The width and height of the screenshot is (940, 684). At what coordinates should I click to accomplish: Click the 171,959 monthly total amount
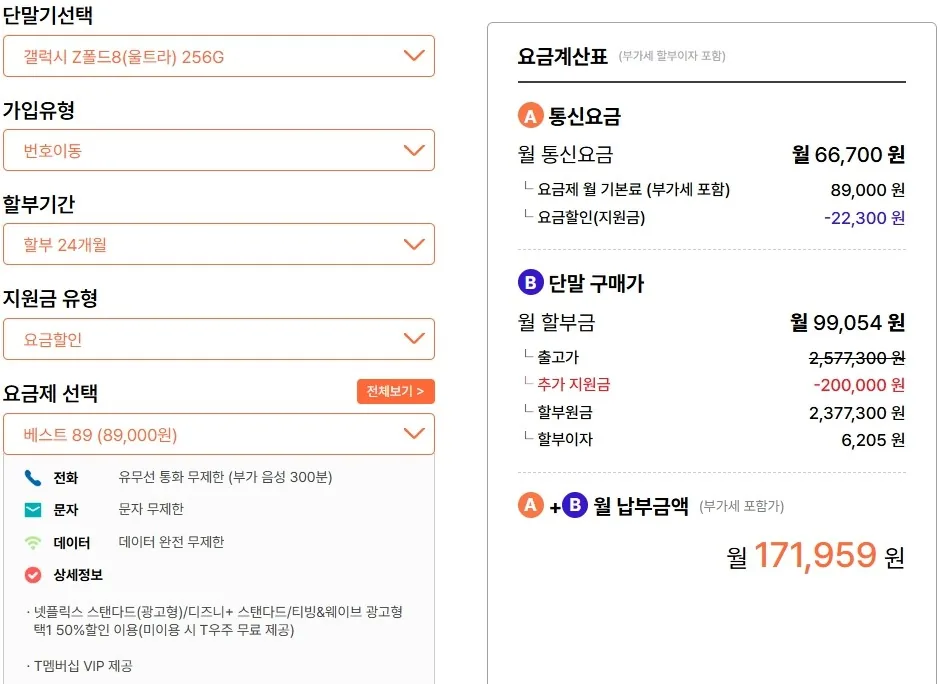[x=815, y=555]
